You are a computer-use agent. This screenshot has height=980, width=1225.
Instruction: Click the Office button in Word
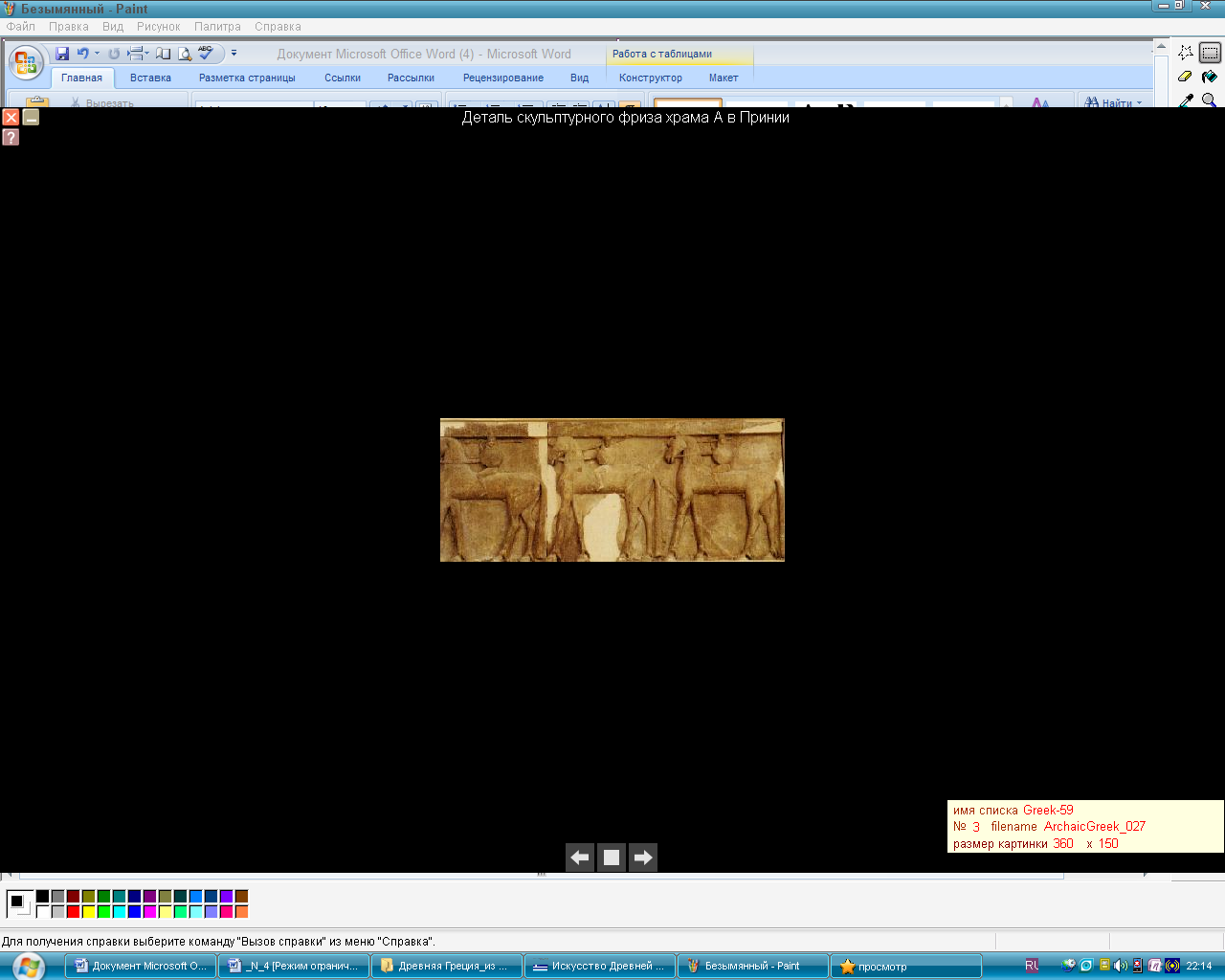(26, 63)
